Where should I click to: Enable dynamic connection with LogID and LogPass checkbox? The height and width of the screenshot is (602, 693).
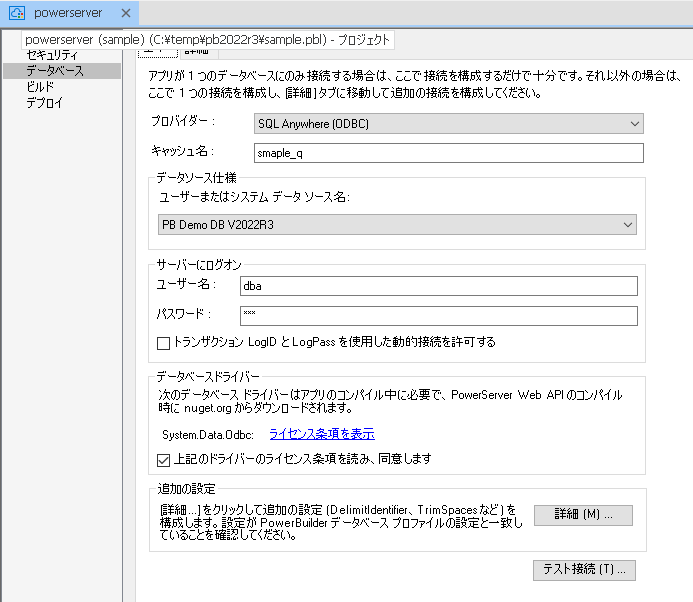pos(164,343)
